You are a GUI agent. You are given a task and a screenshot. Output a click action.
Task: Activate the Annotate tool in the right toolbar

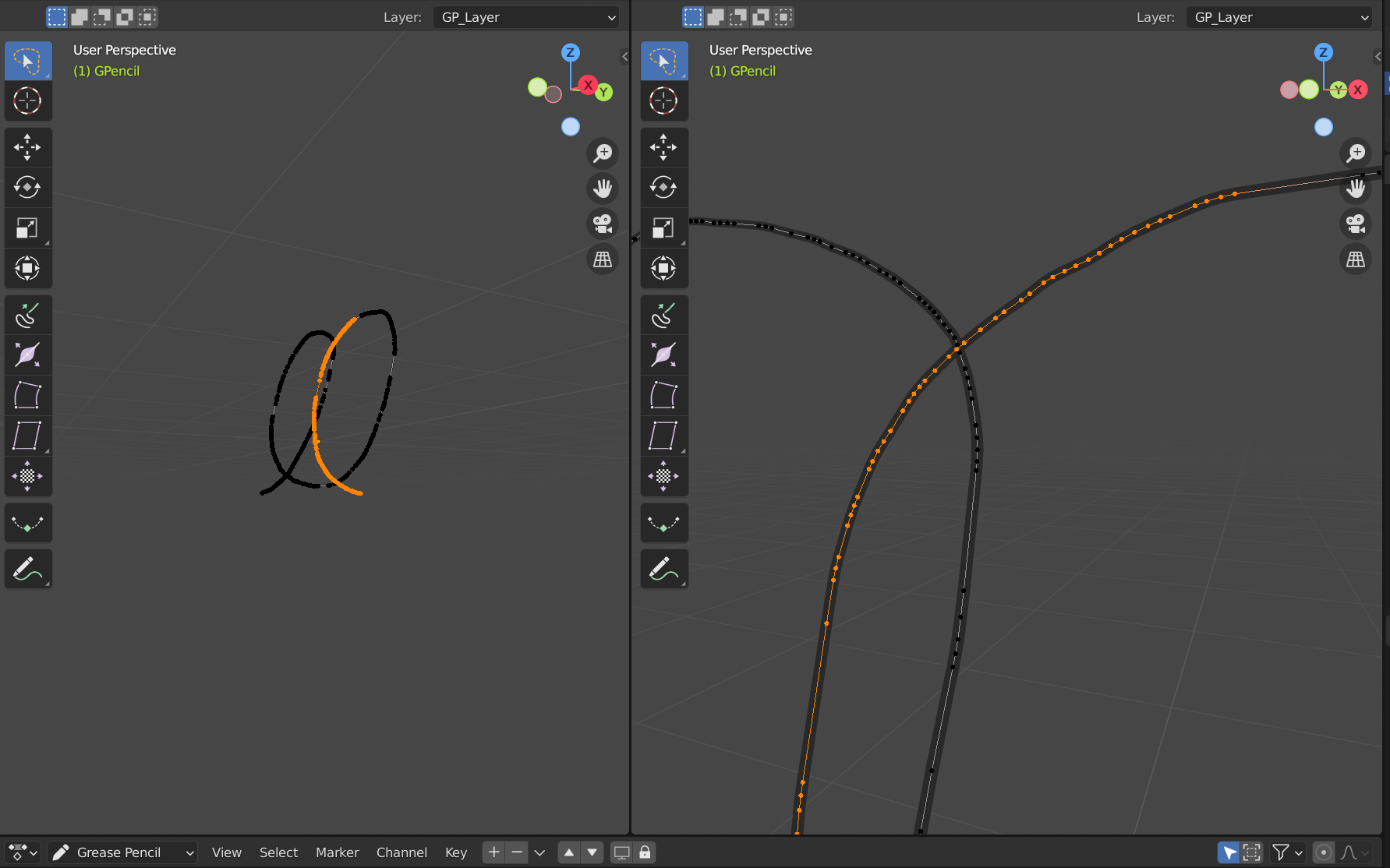point(664,569)
